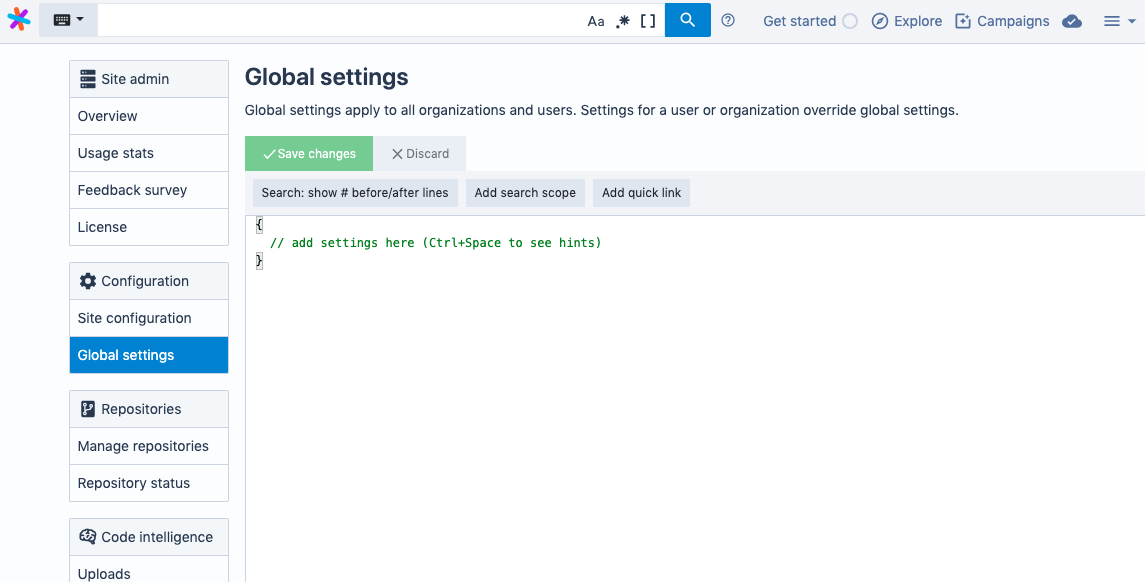
Task: Click the Explore compass icon
Action: (x=880, y=21)
